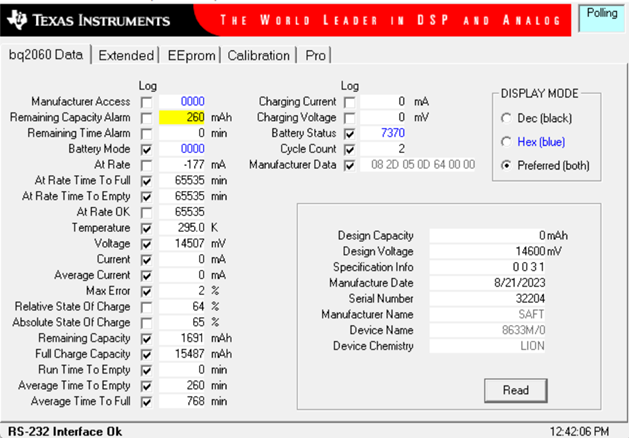Click the Serial Number 32204
This screenshot has width=629, height=438.
[x=487, y=298]
